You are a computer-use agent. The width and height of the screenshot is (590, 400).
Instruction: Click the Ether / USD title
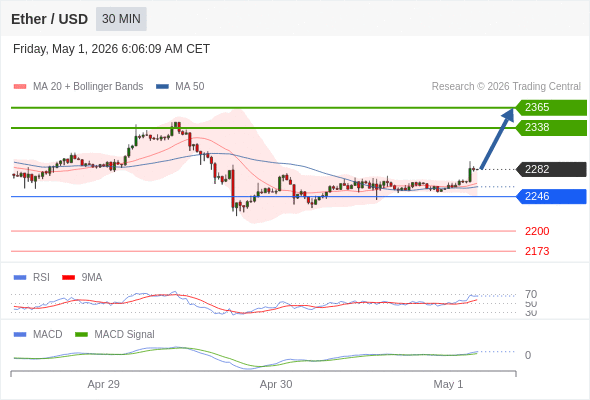coord(49,19)
